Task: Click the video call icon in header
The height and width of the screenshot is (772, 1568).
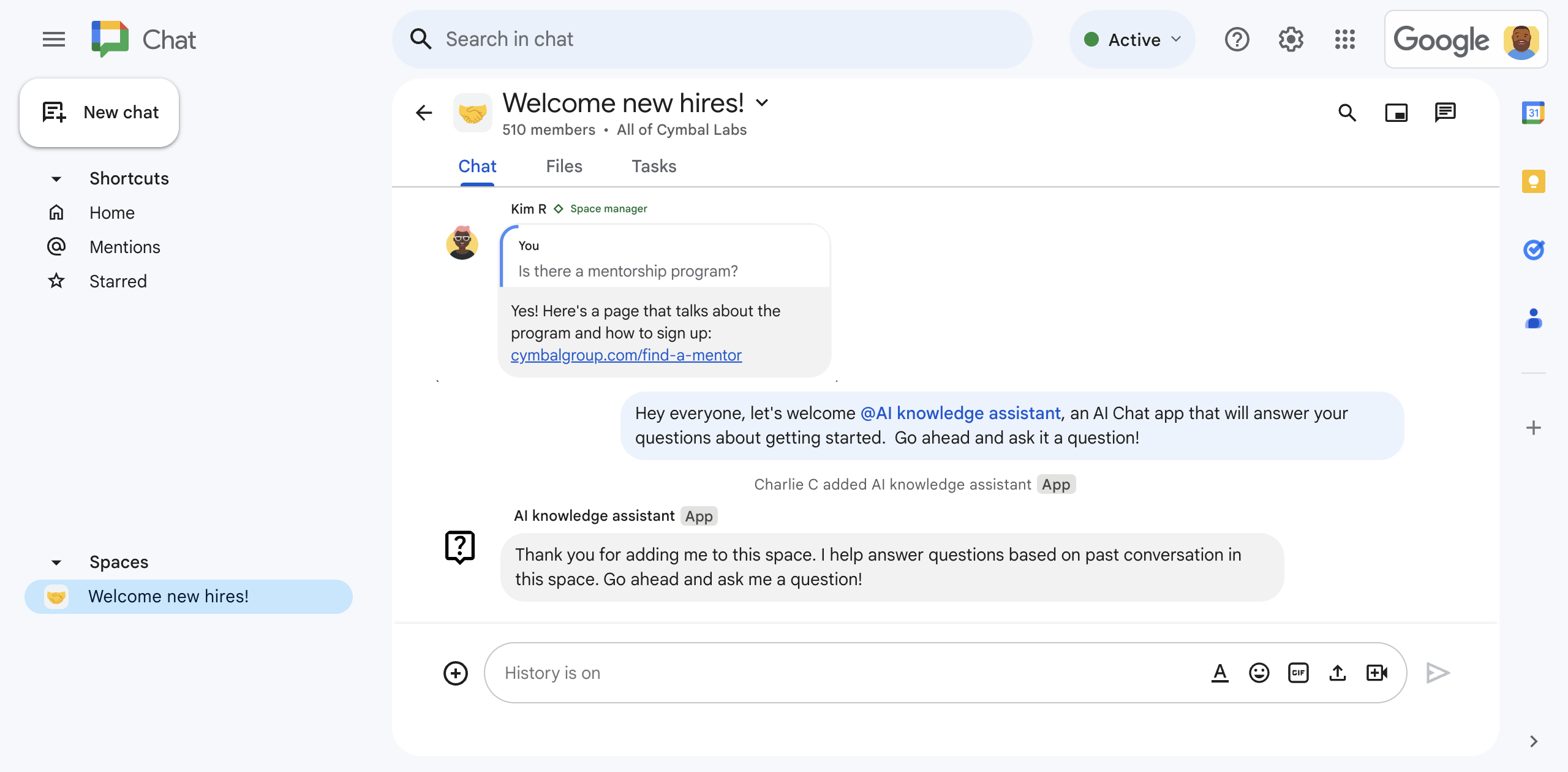Action: 1397,111
